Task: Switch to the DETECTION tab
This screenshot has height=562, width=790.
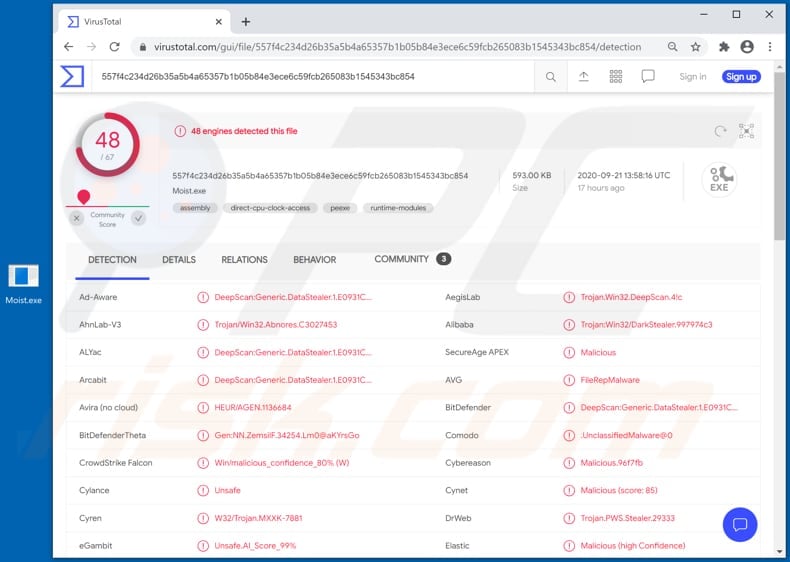Action: 112,260
